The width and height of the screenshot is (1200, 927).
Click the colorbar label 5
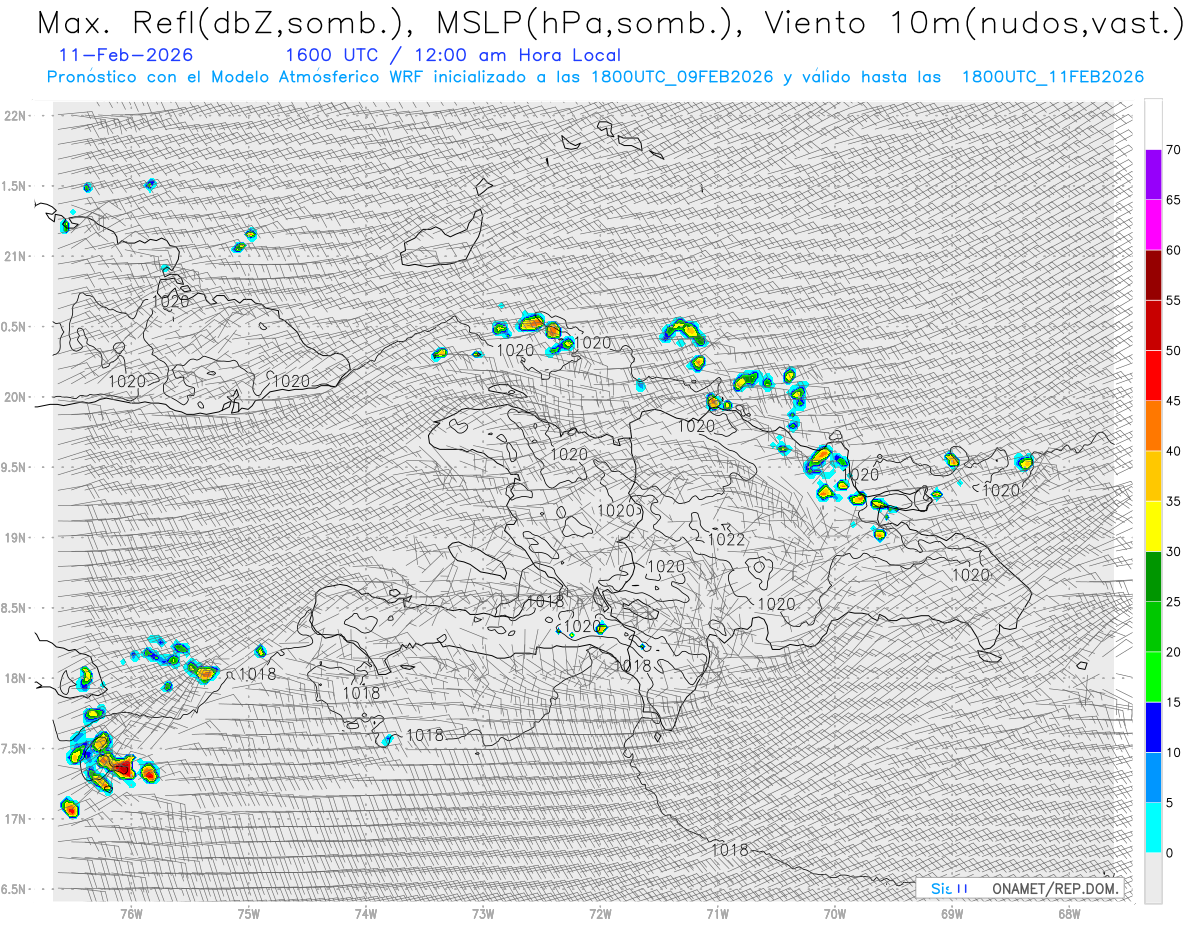tap(1169, 803)
